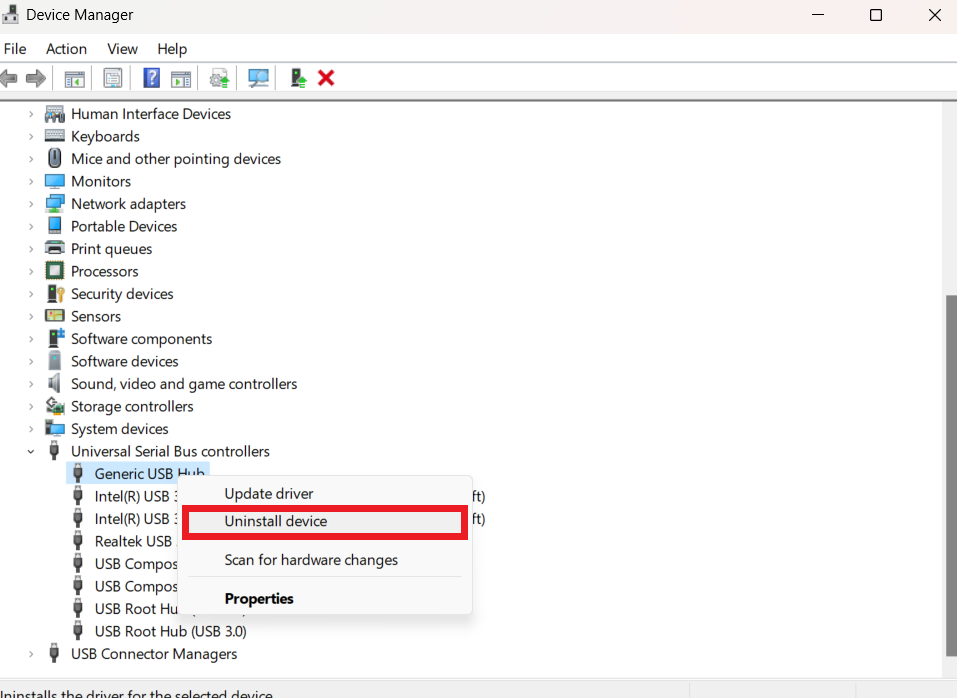Collapse the Universal Serial Bus controllers category
The image size is (957, 698).
(30, 451)
